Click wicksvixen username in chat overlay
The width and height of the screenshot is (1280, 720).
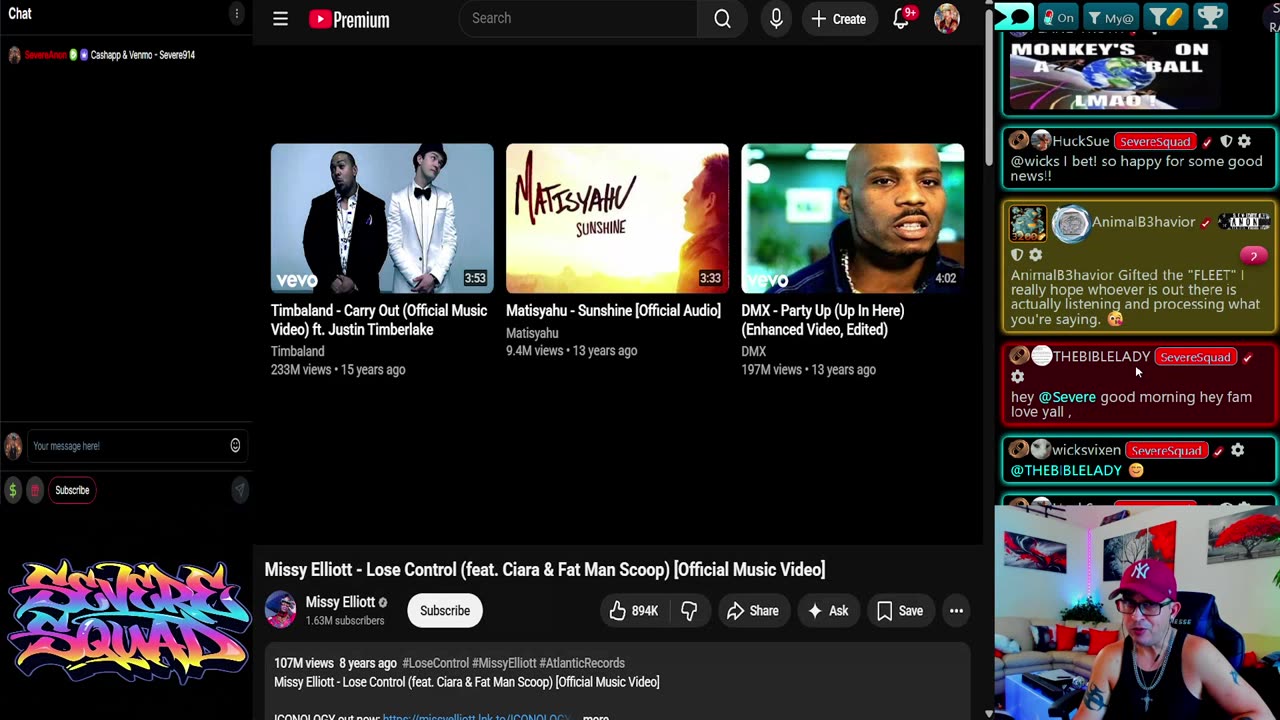click(x=1086, y=450)
